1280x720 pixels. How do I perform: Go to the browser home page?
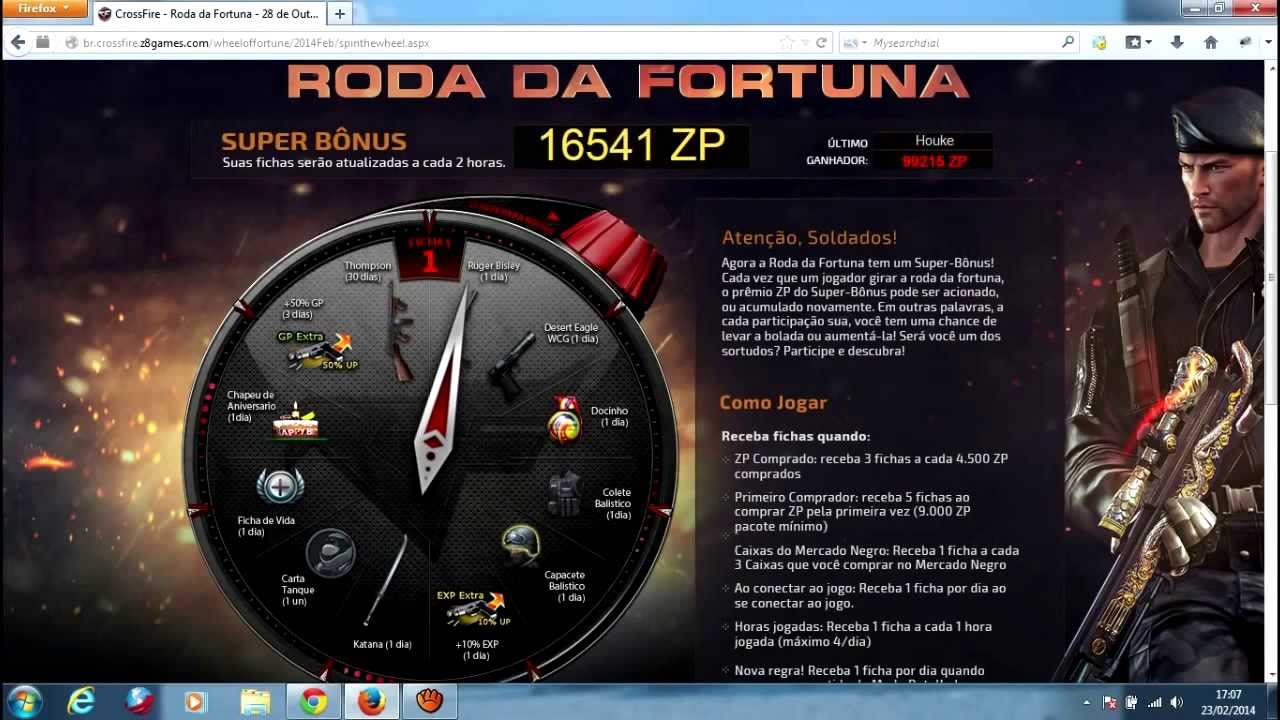[x=1211, y=43]
